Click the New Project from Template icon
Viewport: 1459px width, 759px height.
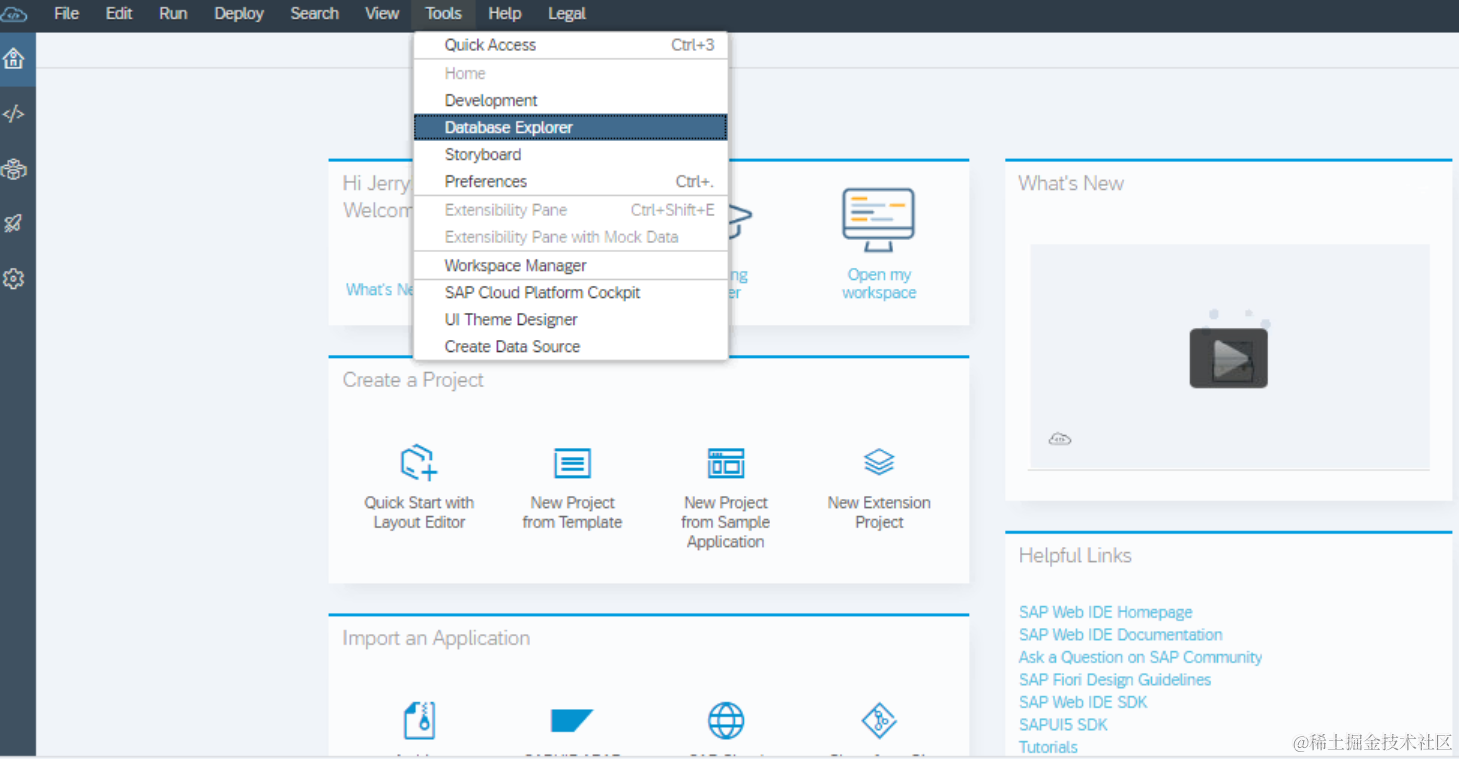click(x=572, y=463)
